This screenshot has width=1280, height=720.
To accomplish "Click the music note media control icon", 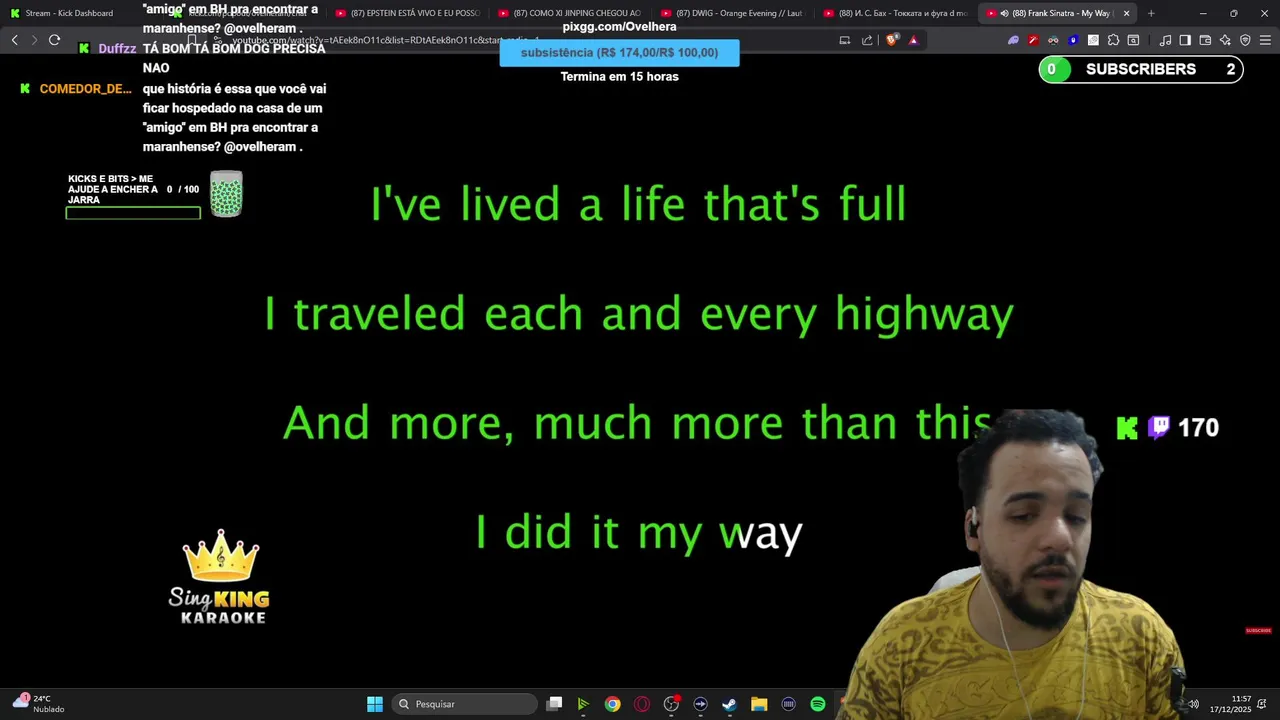I will coord(1165,40).
